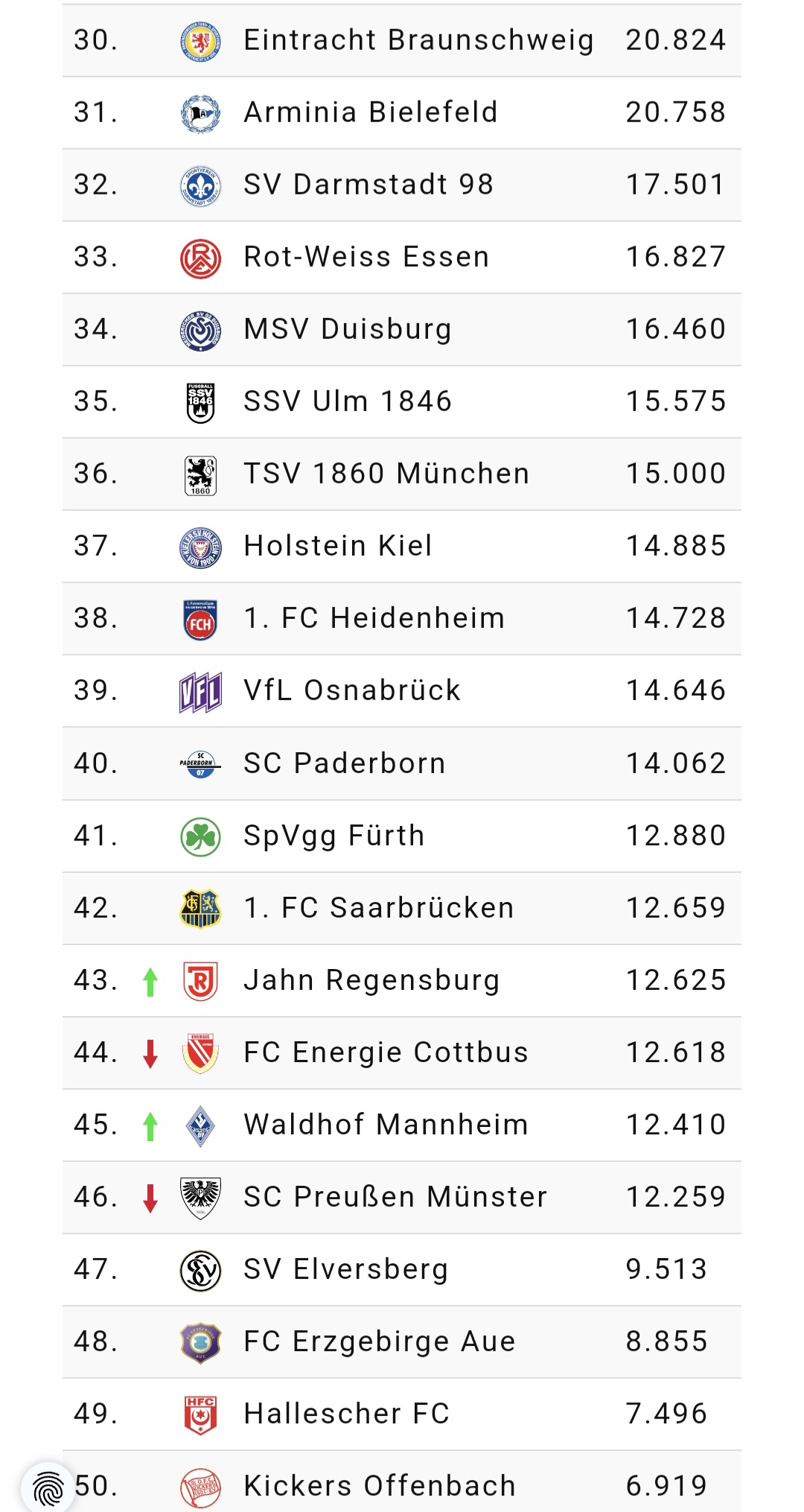Click the Hallescher FC red logo

[x=200, y=1414]
